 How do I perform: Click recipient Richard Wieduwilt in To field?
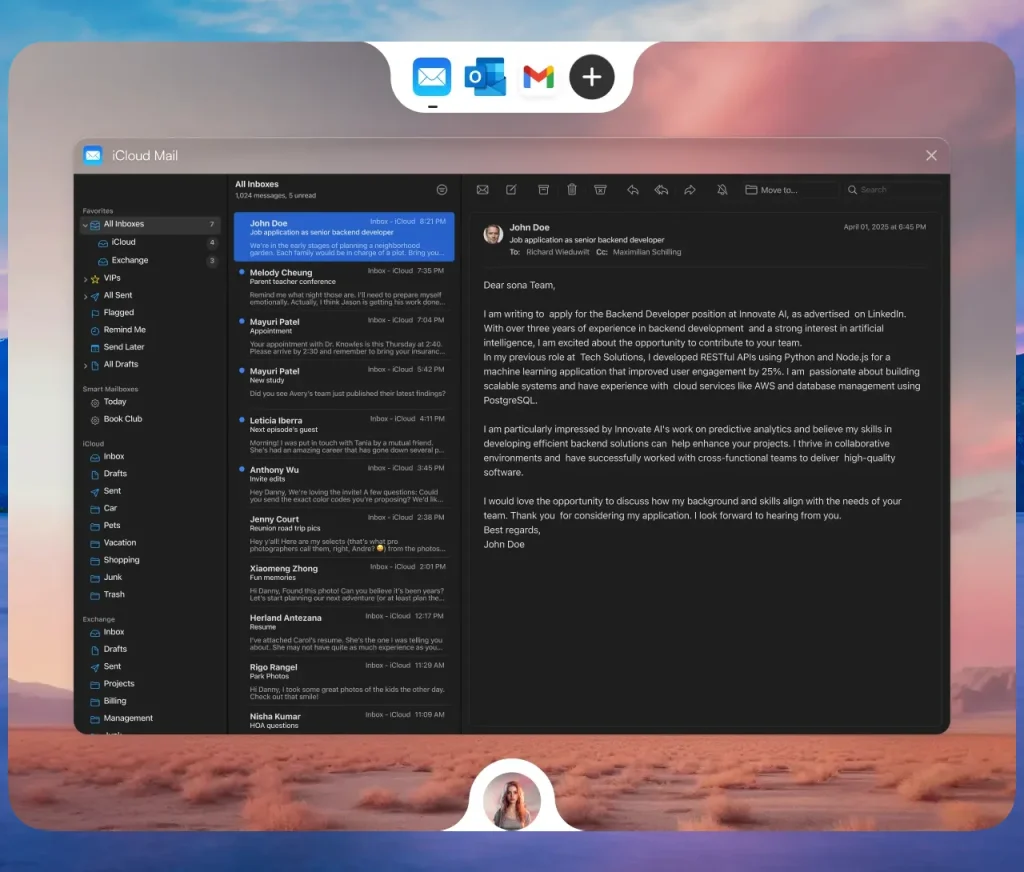pos(558,252)
